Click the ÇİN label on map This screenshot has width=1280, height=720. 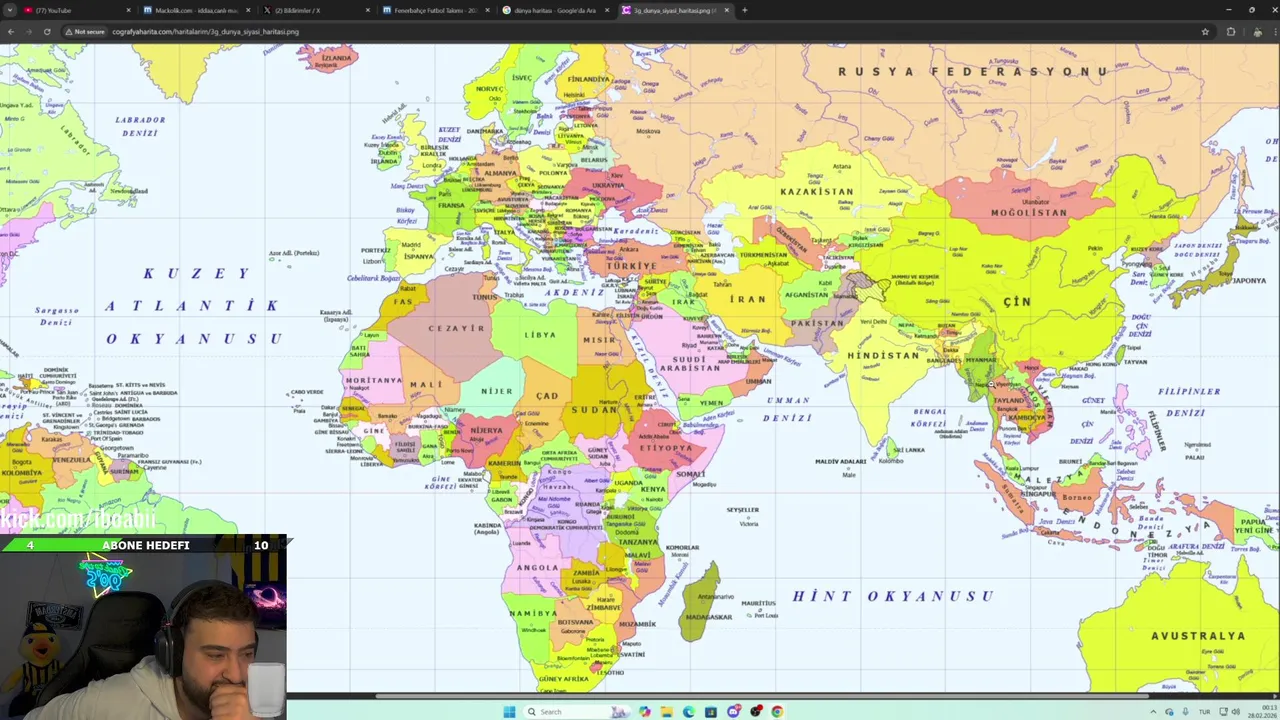pos(1017,301)
